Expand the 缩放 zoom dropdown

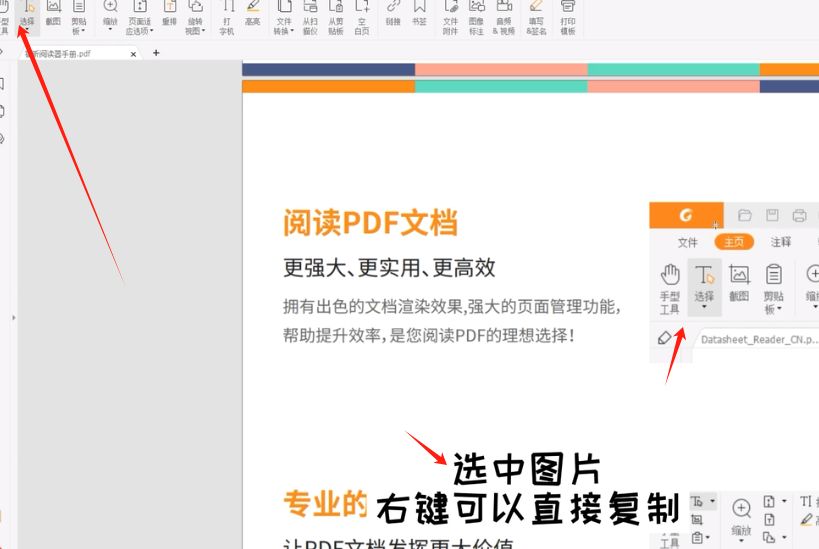pos(110,16)
